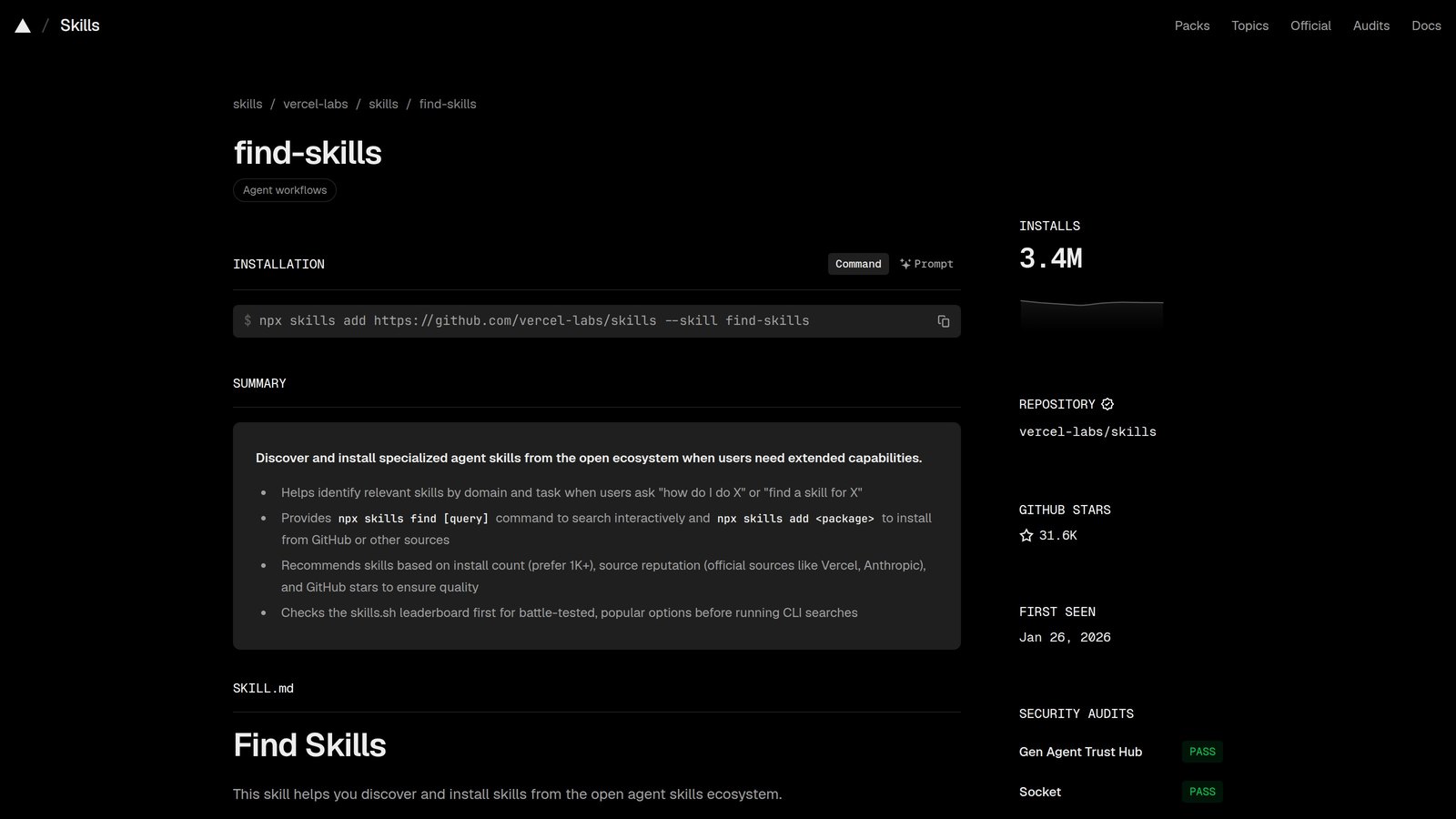Switch to the Command tab
The image size is (1456, 819).
(858, 264)
